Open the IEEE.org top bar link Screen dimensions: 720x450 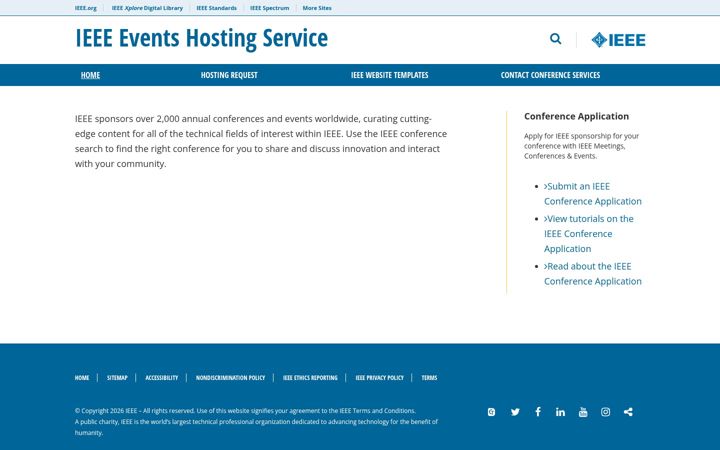[x=86, y=8]
